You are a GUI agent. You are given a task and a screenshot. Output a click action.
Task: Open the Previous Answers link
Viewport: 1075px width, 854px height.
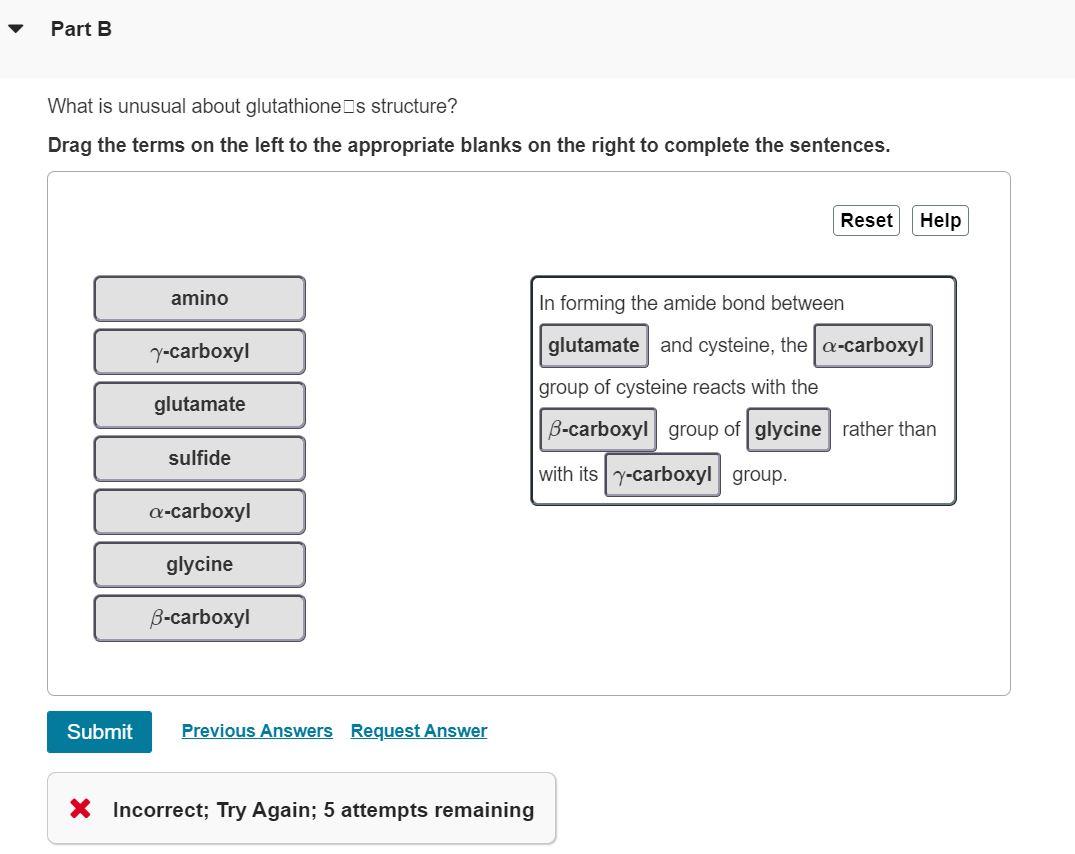point(257,731)
